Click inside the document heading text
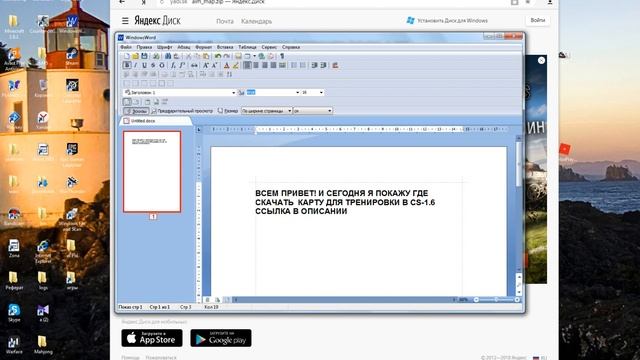The image size is (640, 360). (345, 202)
